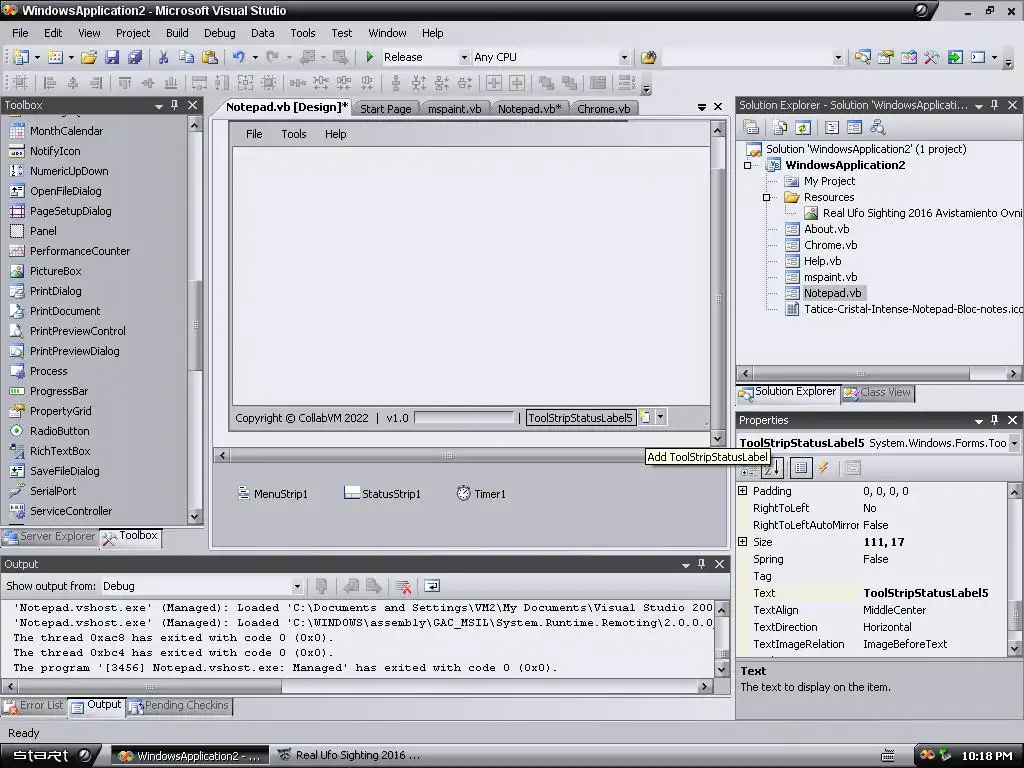This screenshot has width=1024, height=768.
Task: Sort properties alphabetically in the Properties panel
Action: click(x=773, y=468)
